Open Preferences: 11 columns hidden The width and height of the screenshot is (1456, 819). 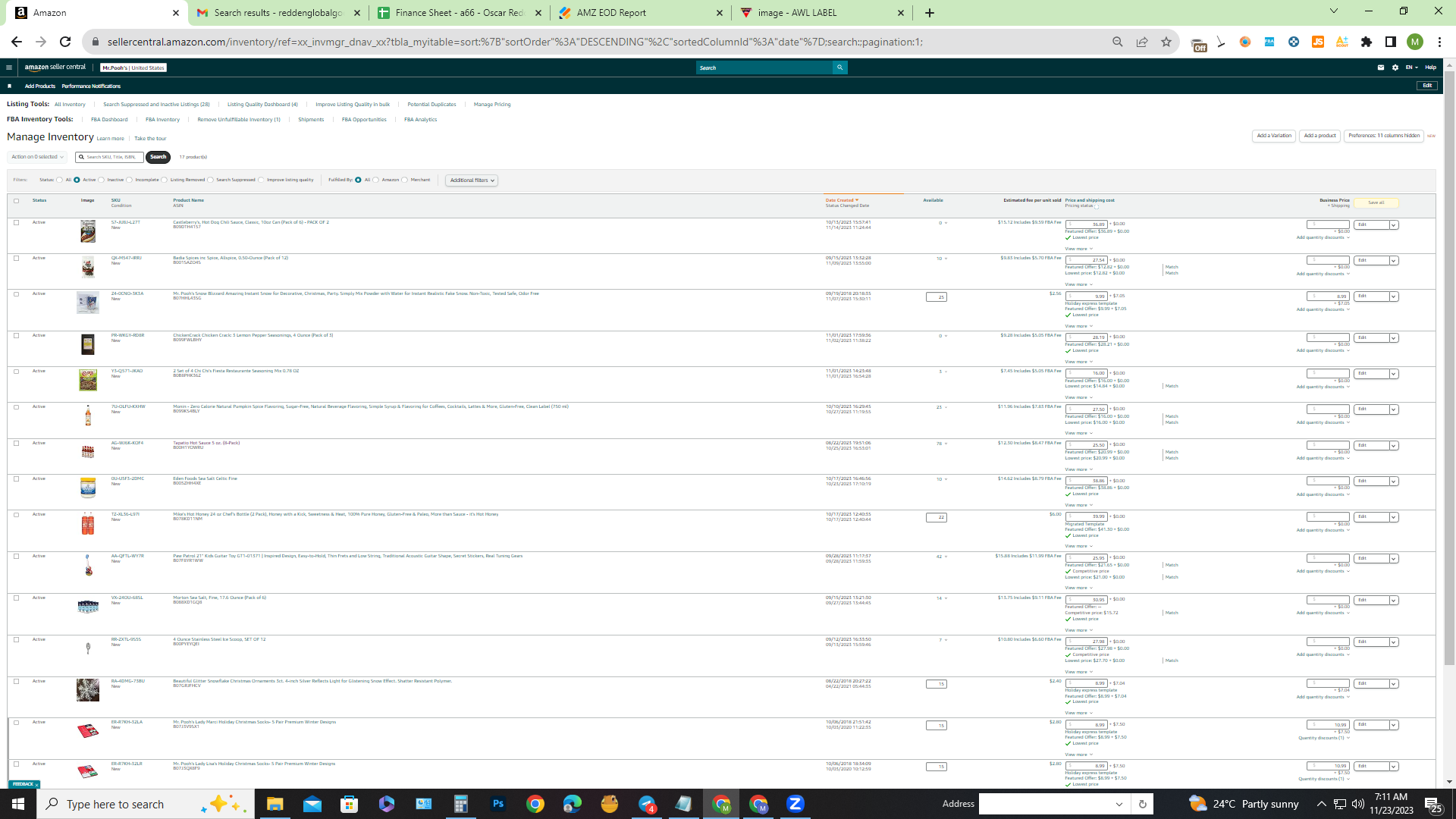[1384, 136]
